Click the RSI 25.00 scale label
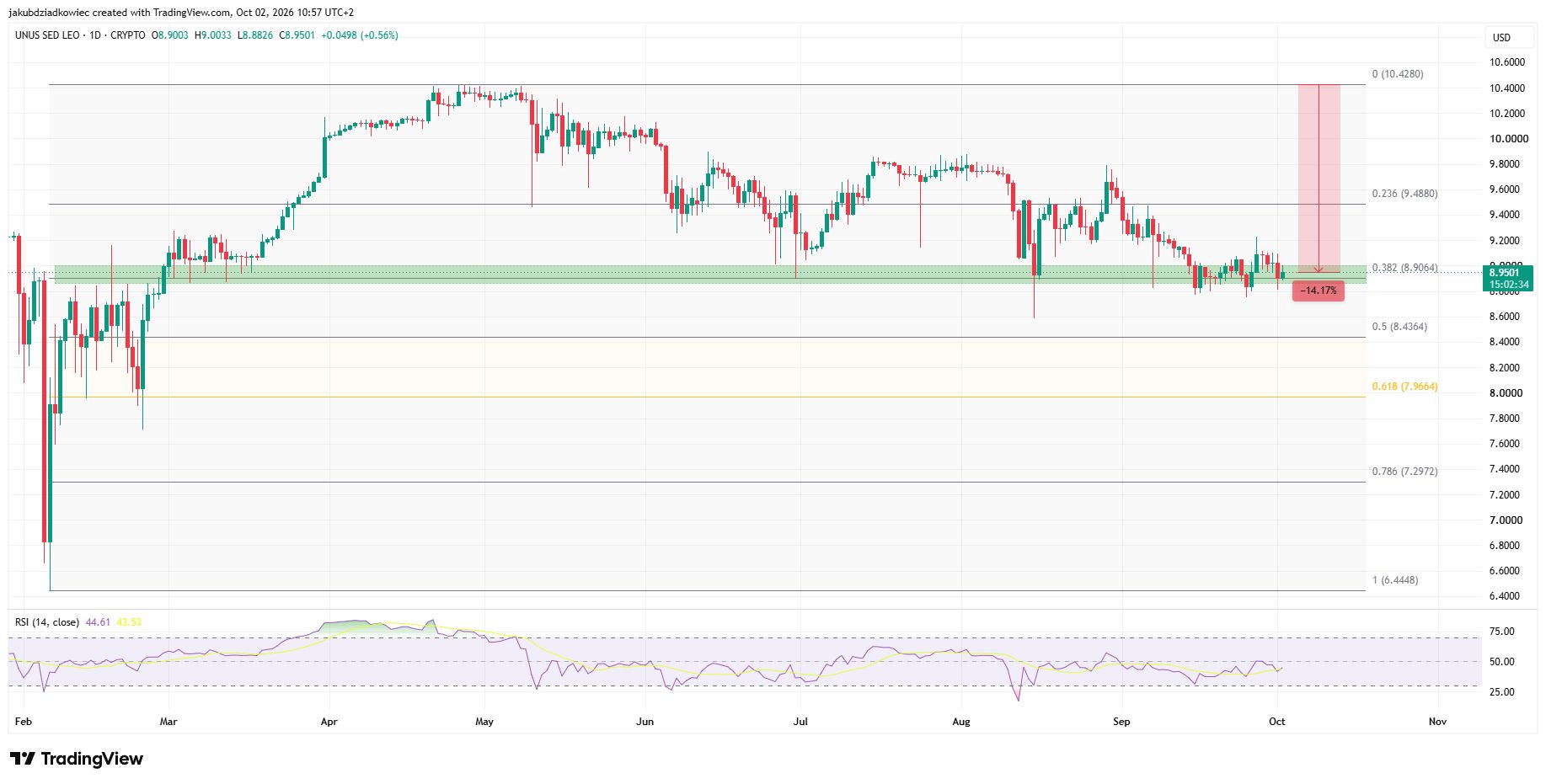Image resolution: width=1546 pixels, height=784 pixels. [1502, 692]
